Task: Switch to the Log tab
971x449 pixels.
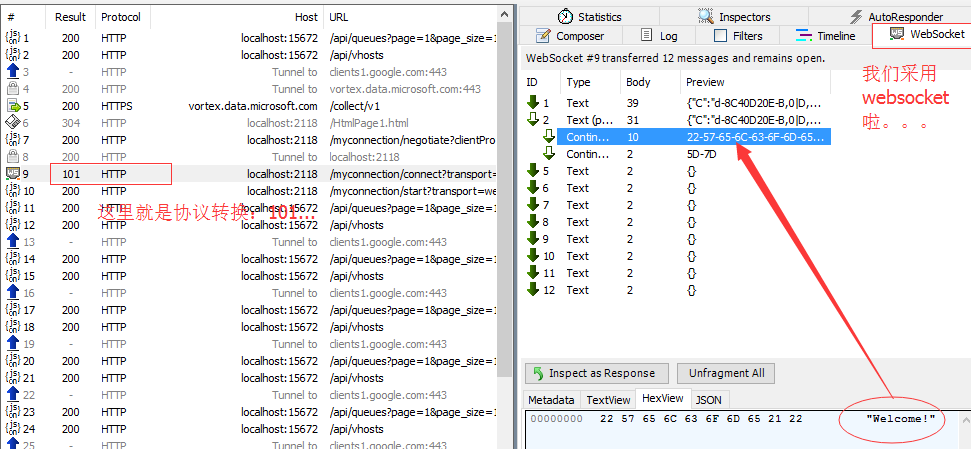Action: tap(659, 36)
